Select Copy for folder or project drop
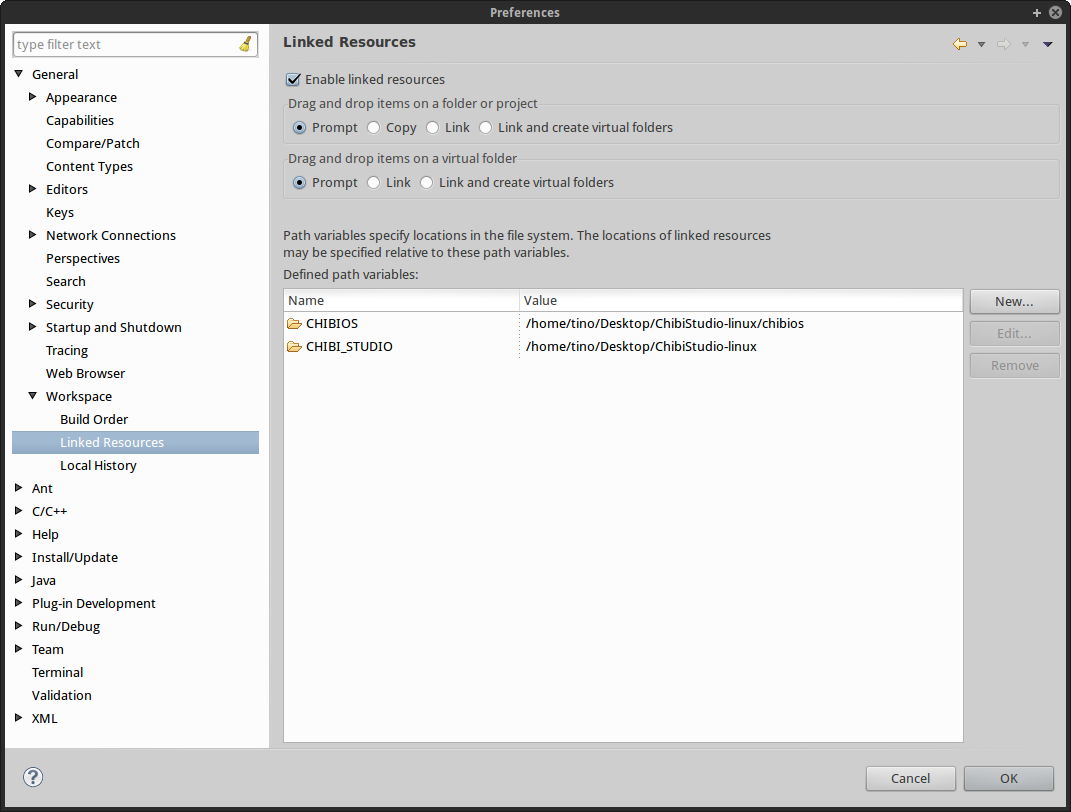 tap(374, 128)
